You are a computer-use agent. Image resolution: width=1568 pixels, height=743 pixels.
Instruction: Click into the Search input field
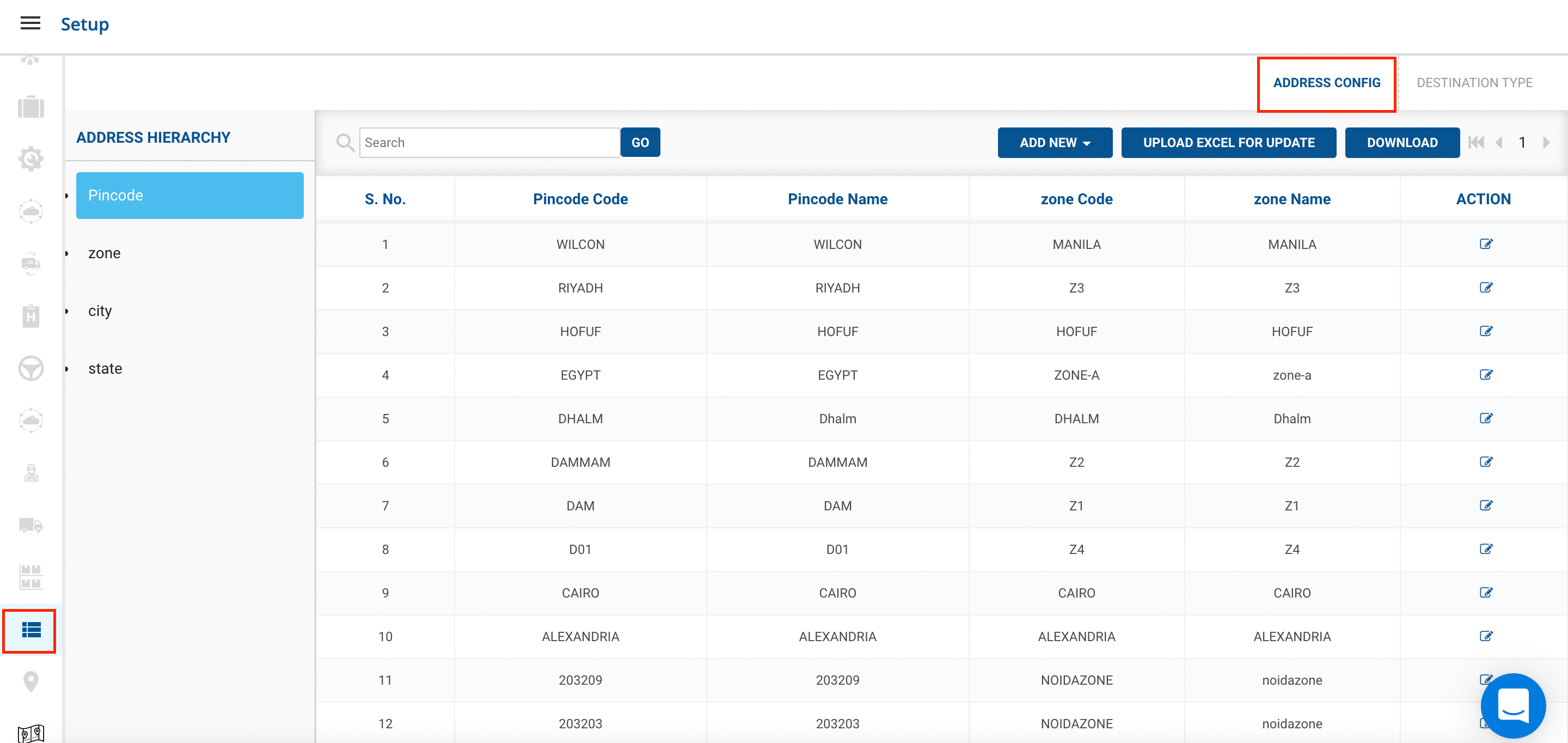click(x=489, y=143)
